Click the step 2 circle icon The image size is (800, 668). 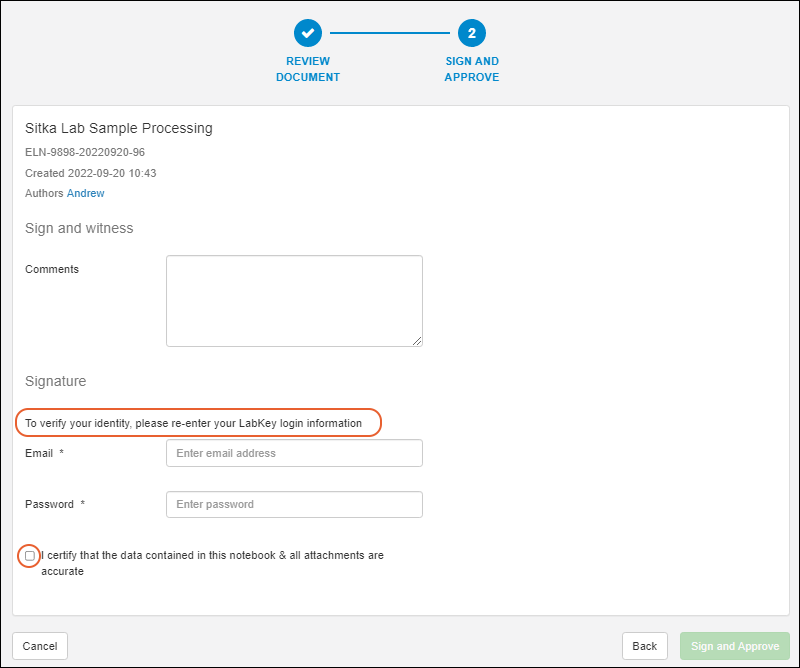(x=472, y=33)
